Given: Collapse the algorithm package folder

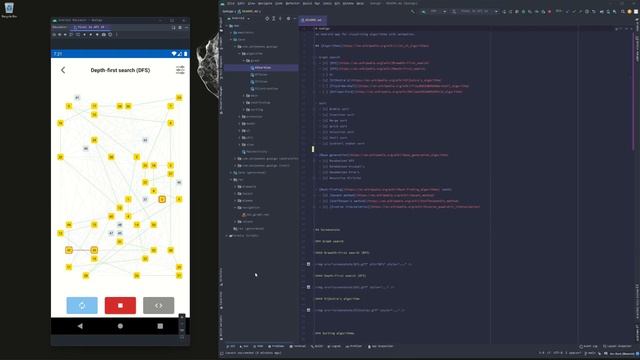Looking at the screenshot, I should pyautogui.click(x=240, y=53).
